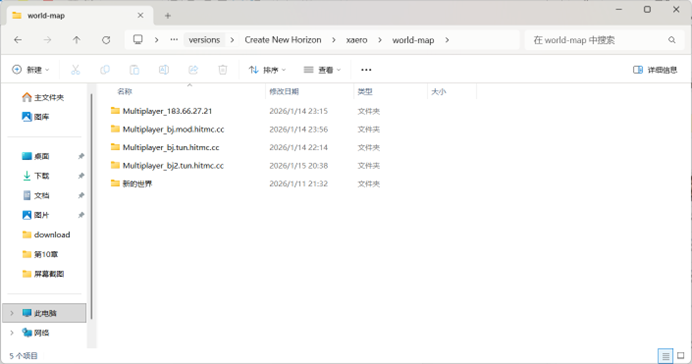Screen dimensions: 692x364
Task: Open 桌面 (Desktop) in sidebar
Action: tap(36, 156)
